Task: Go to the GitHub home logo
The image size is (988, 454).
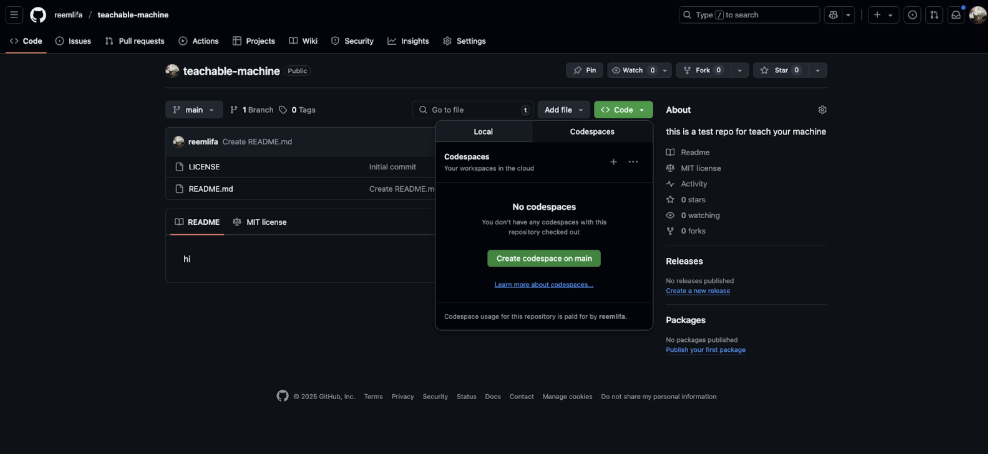Action: click(38, 15)
